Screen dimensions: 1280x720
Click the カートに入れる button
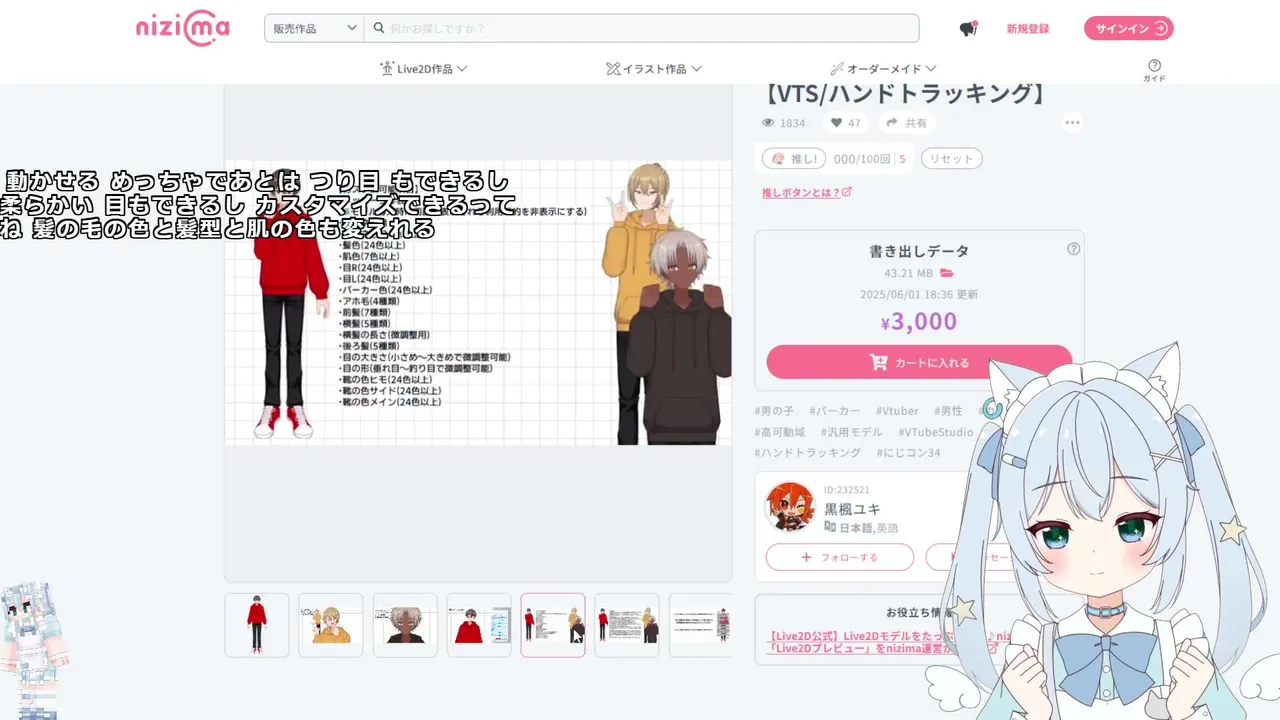(919, 362)
